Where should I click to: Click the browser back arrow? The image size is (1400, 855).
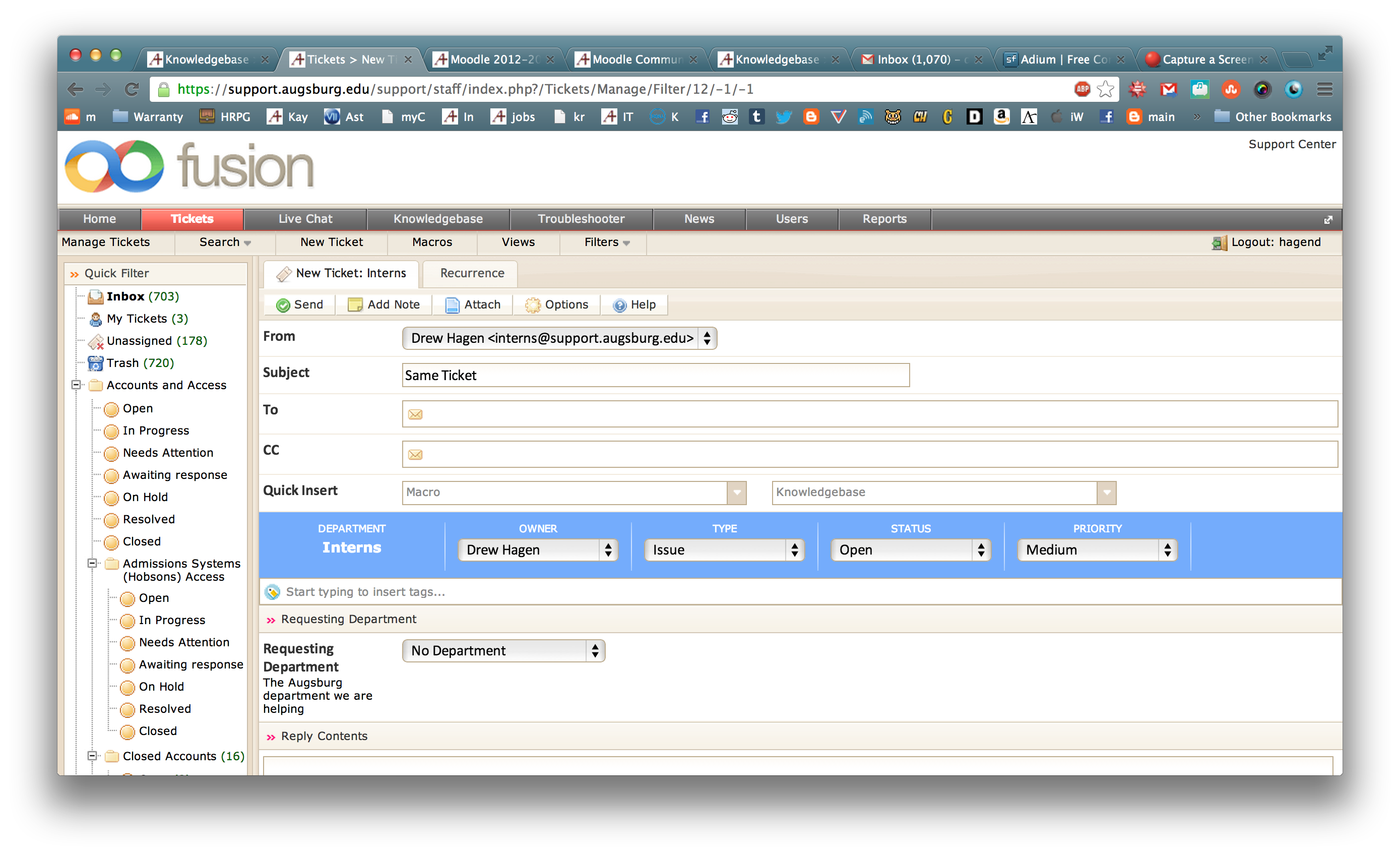pos(76,89)
